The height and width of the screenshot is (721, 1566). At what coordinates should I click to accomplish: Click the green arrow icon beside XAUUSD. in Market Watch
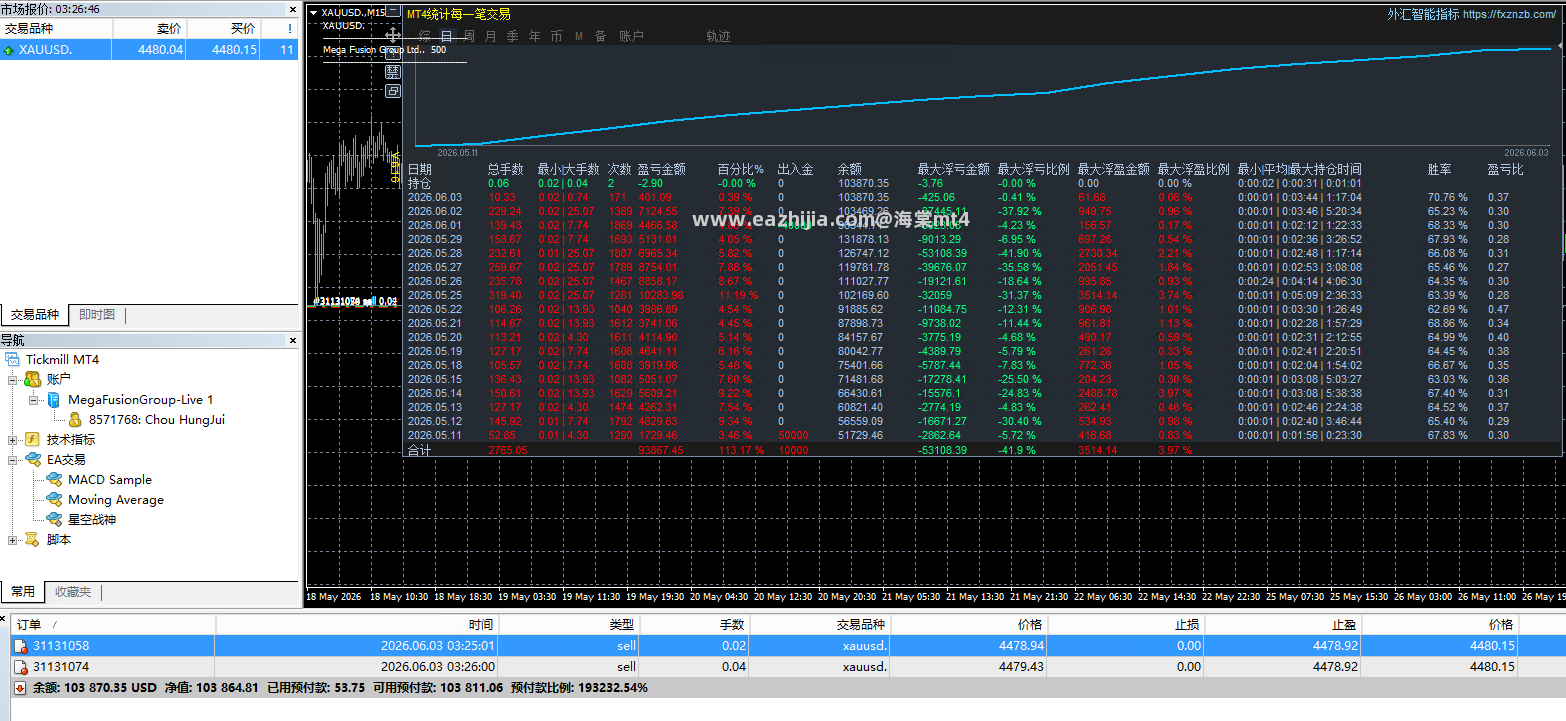click(9, 50)
